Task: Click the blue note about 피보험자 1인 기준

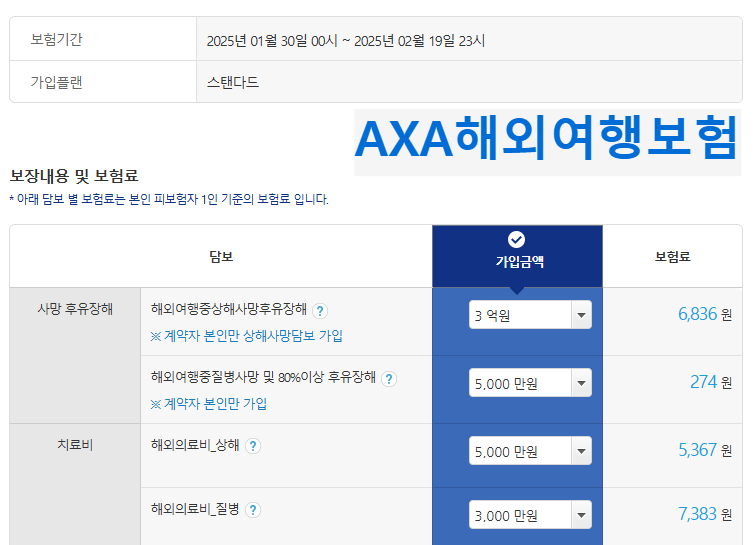Action: tap(169, 199)
